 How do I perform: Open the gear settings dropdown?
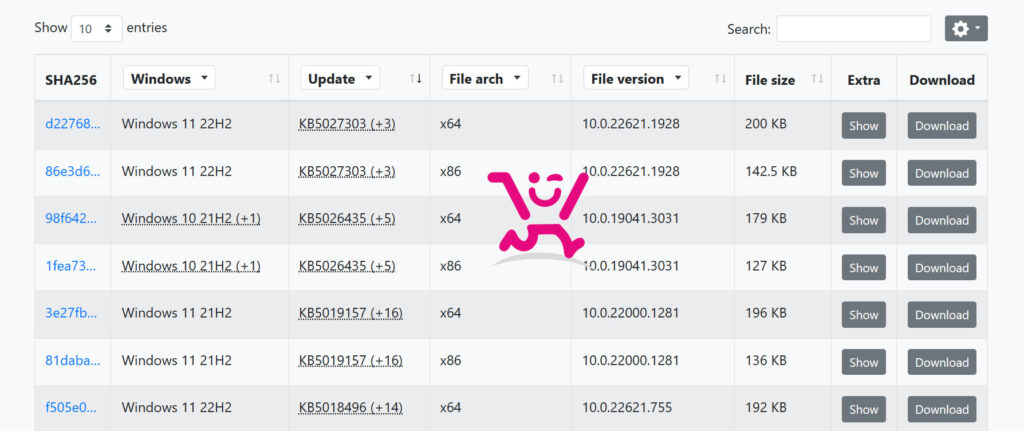(x=966, y=29)
